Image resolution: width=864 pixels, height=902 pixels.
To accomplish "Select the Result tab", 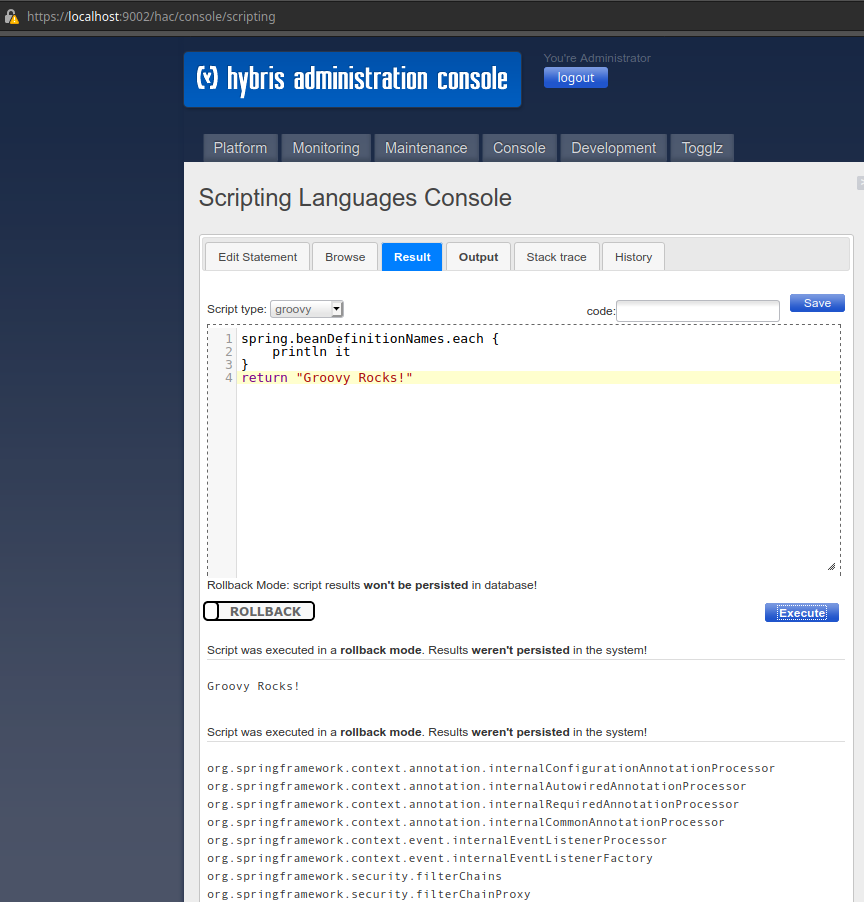I will coord(411,256).
